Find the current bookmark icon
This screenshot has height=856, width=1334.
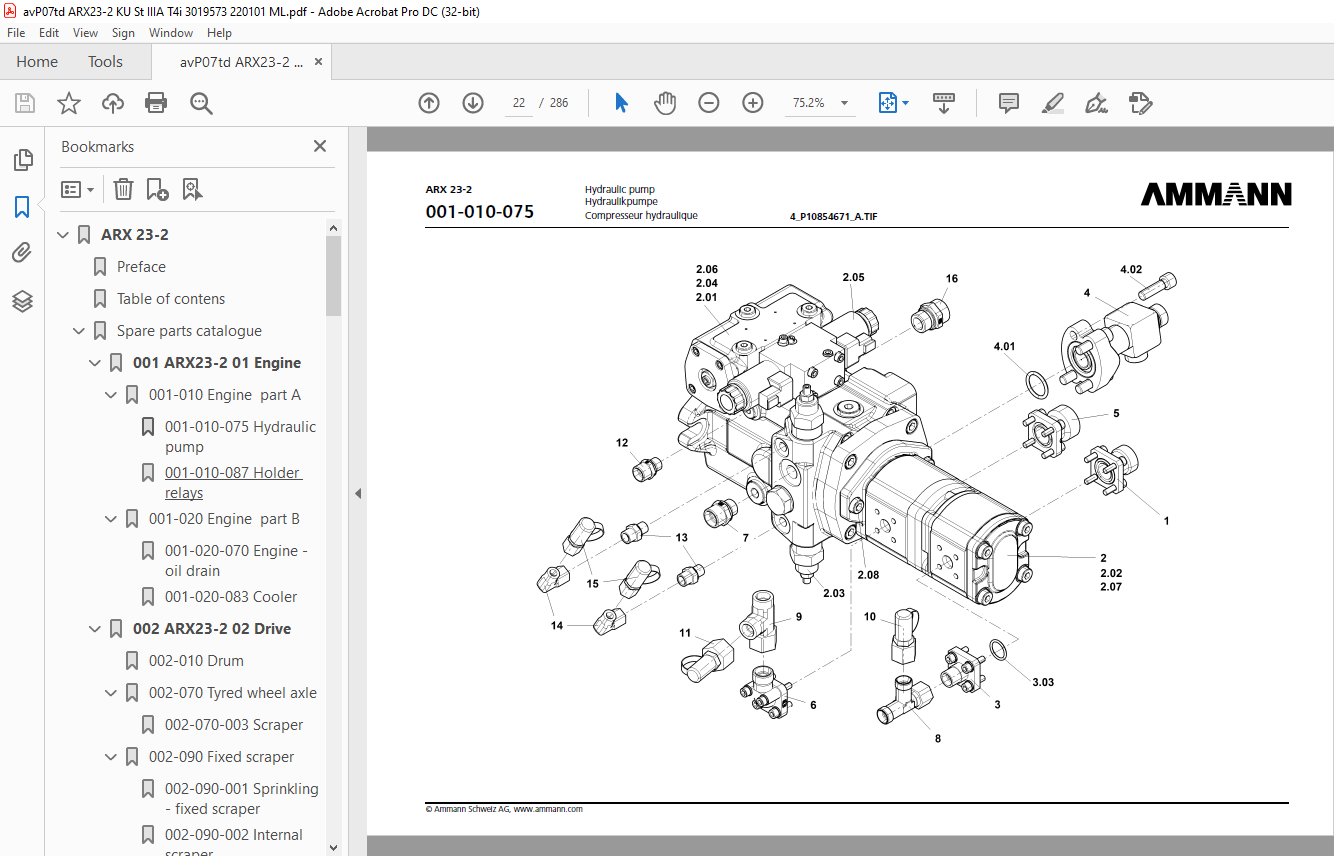[x=192, y=189]
